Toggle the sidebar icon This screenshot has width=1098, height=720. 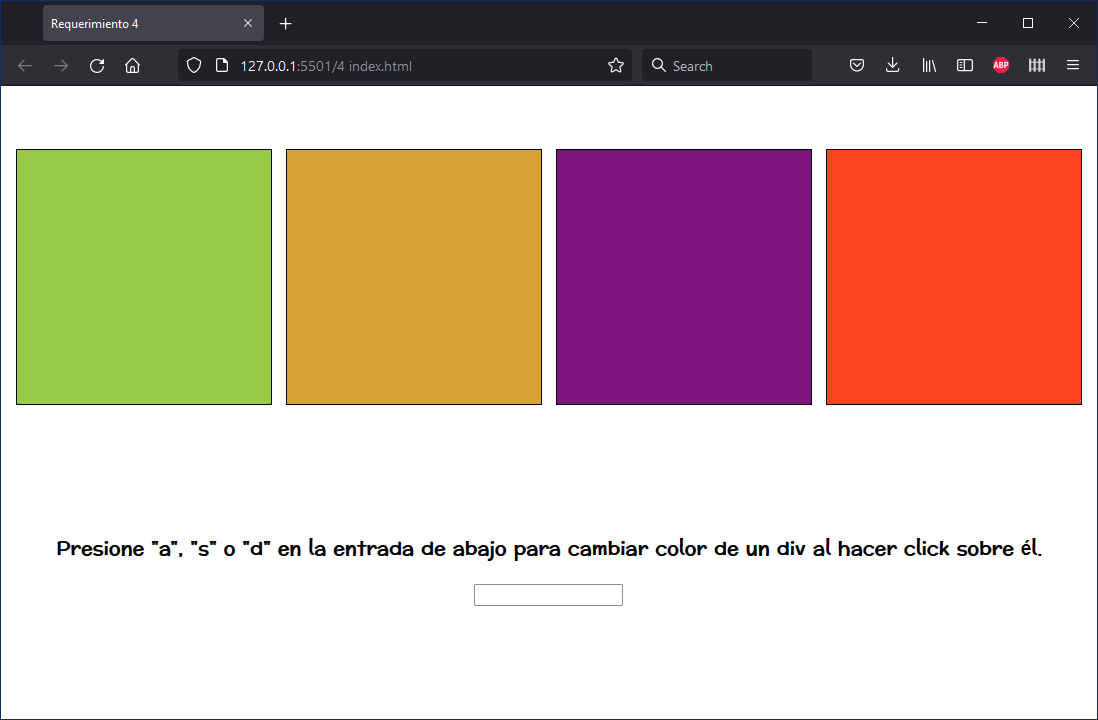tap(964, 65)
